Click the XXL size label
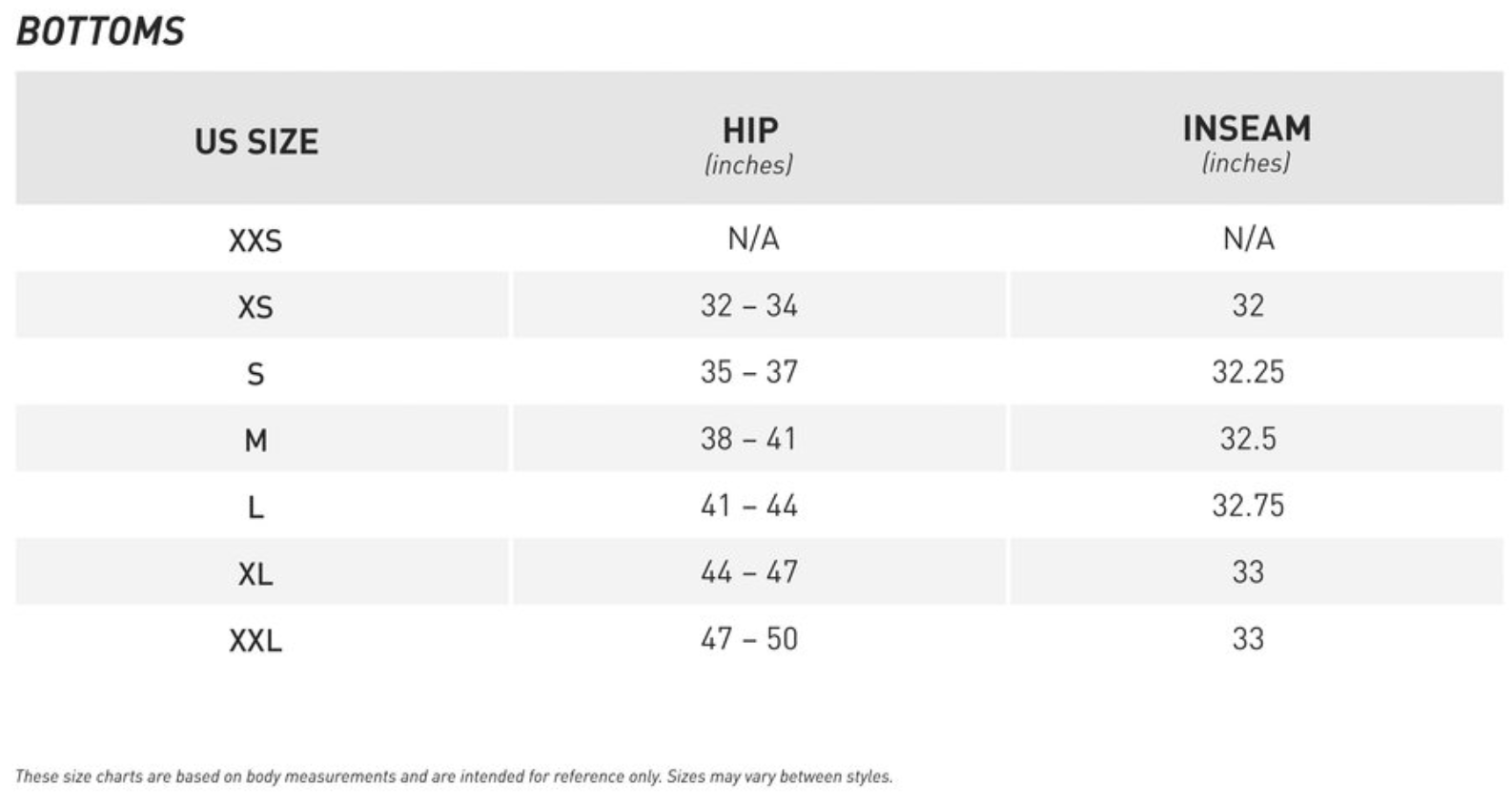The width and height of the screenshot is (1512, 807). tap(255, 640)
